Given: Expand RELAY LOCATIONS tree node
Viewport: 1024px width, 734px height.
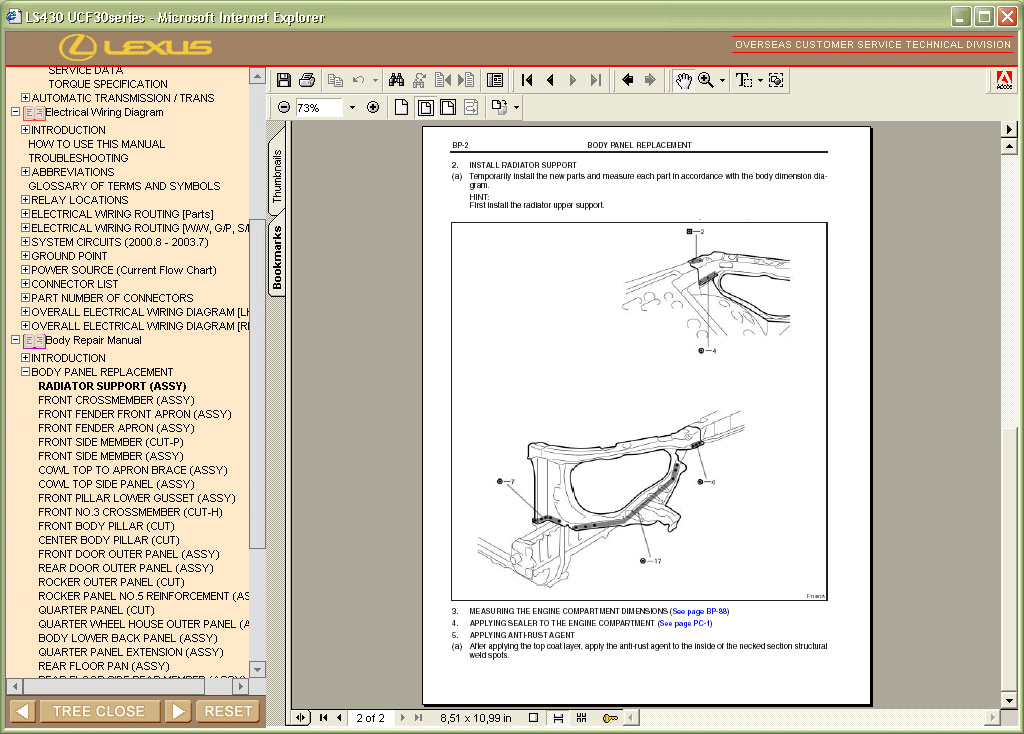Looking at the screenshot, I should coord(25,200).
